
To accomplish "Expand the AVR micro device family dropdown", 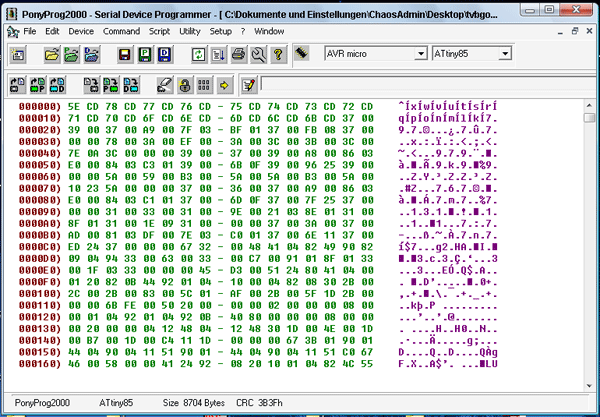I will pyautogui.click(x=421, y=54).
